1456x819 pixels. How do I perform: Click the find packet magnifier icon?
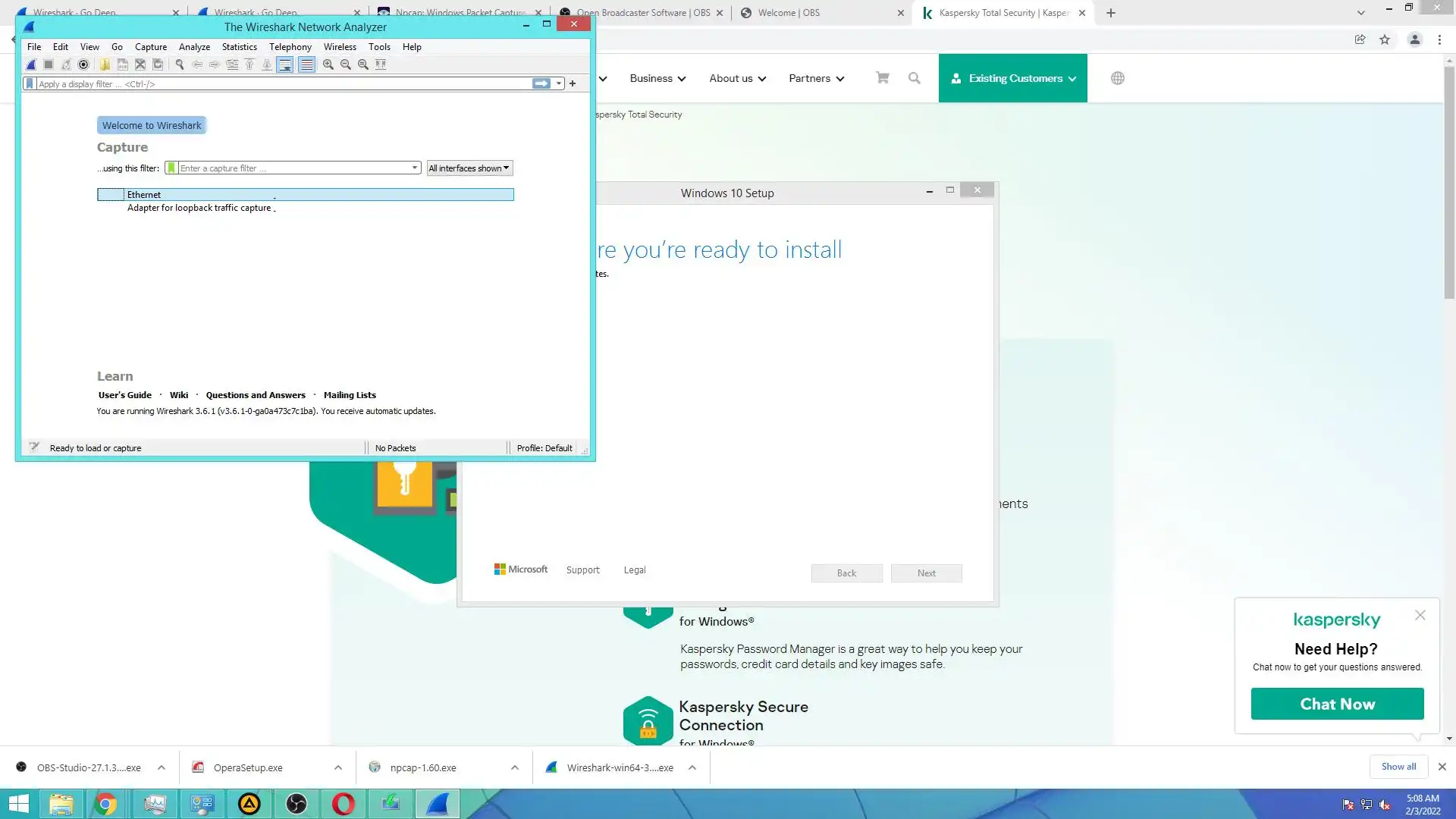(x=180, y=65)
